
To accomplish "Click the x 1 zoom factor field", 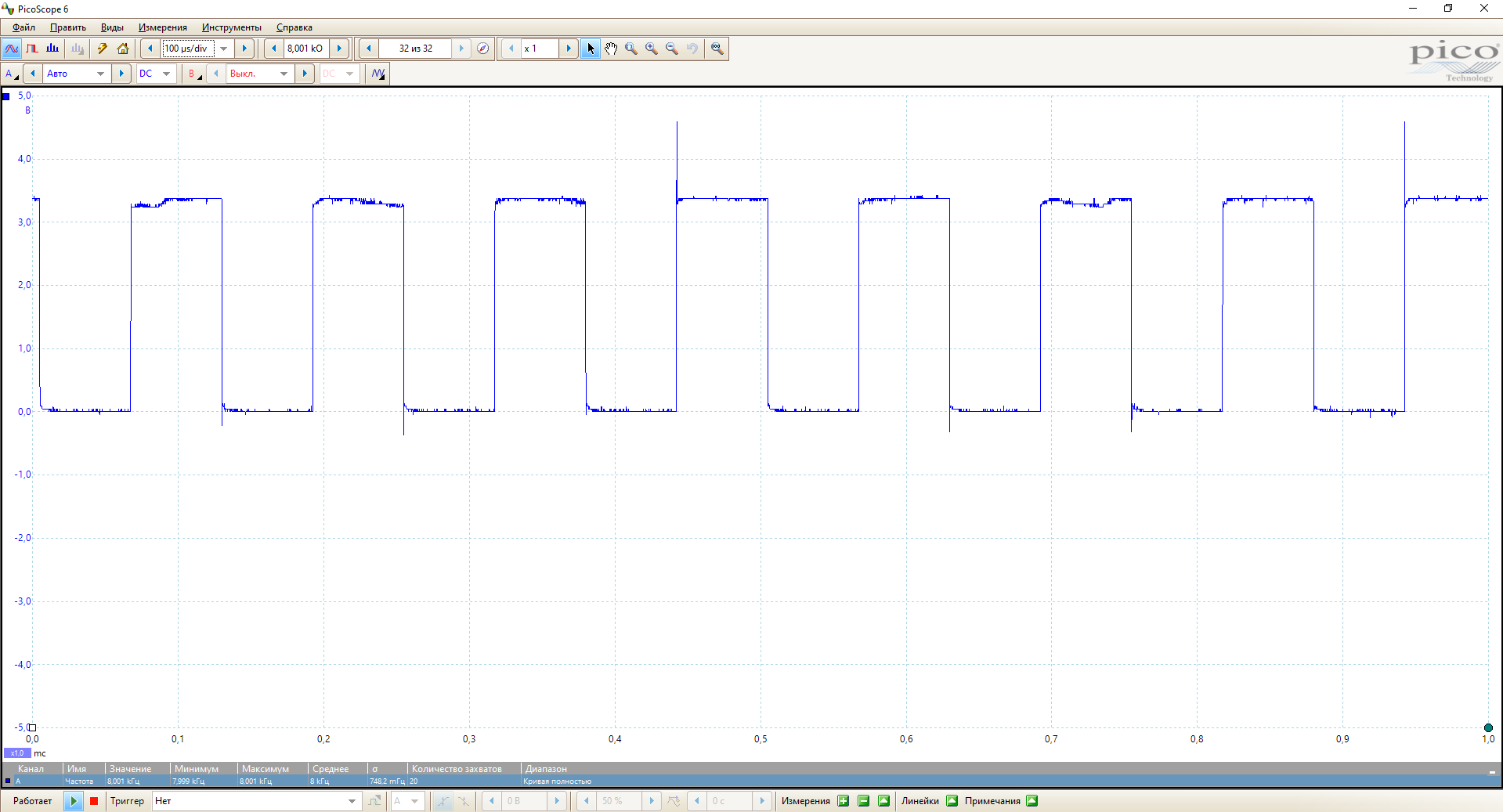I will point(540,49).
